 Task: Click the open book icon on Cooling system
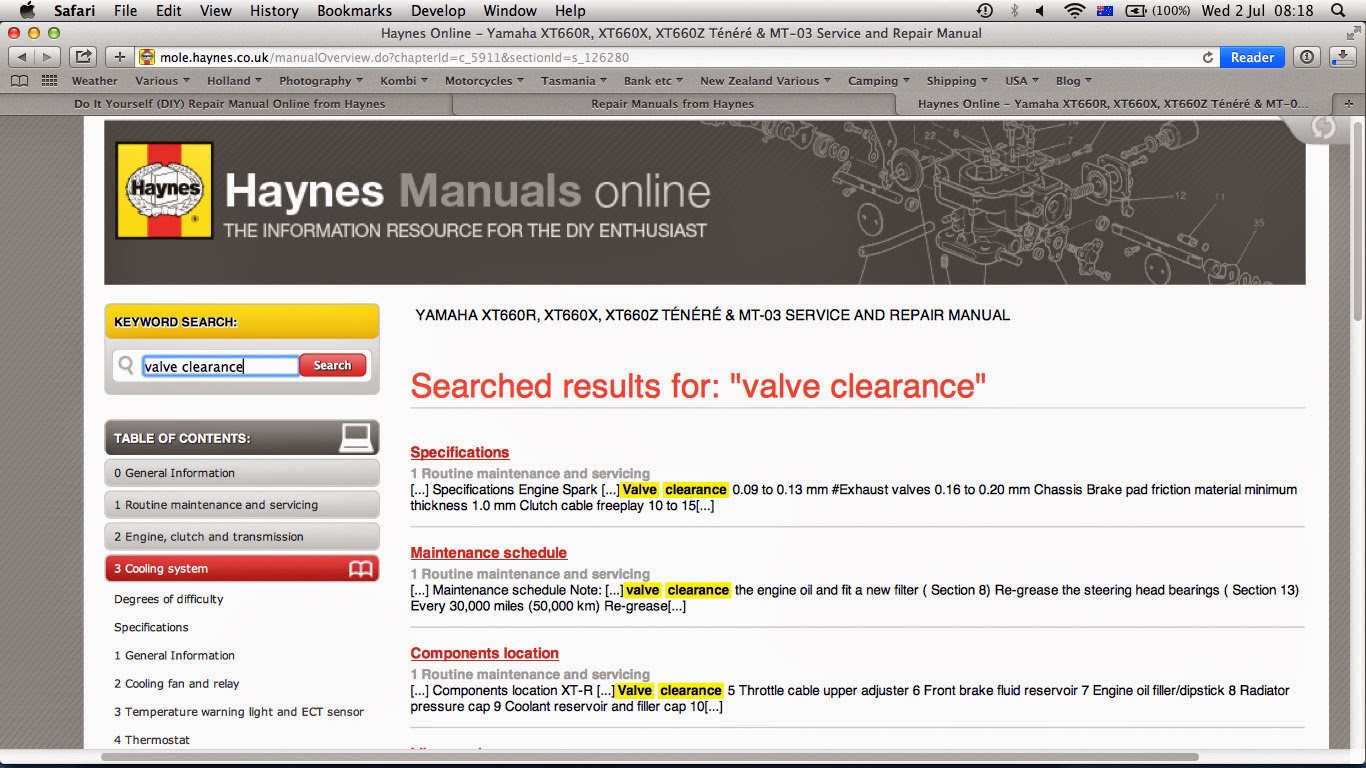(x=360, y=569)
